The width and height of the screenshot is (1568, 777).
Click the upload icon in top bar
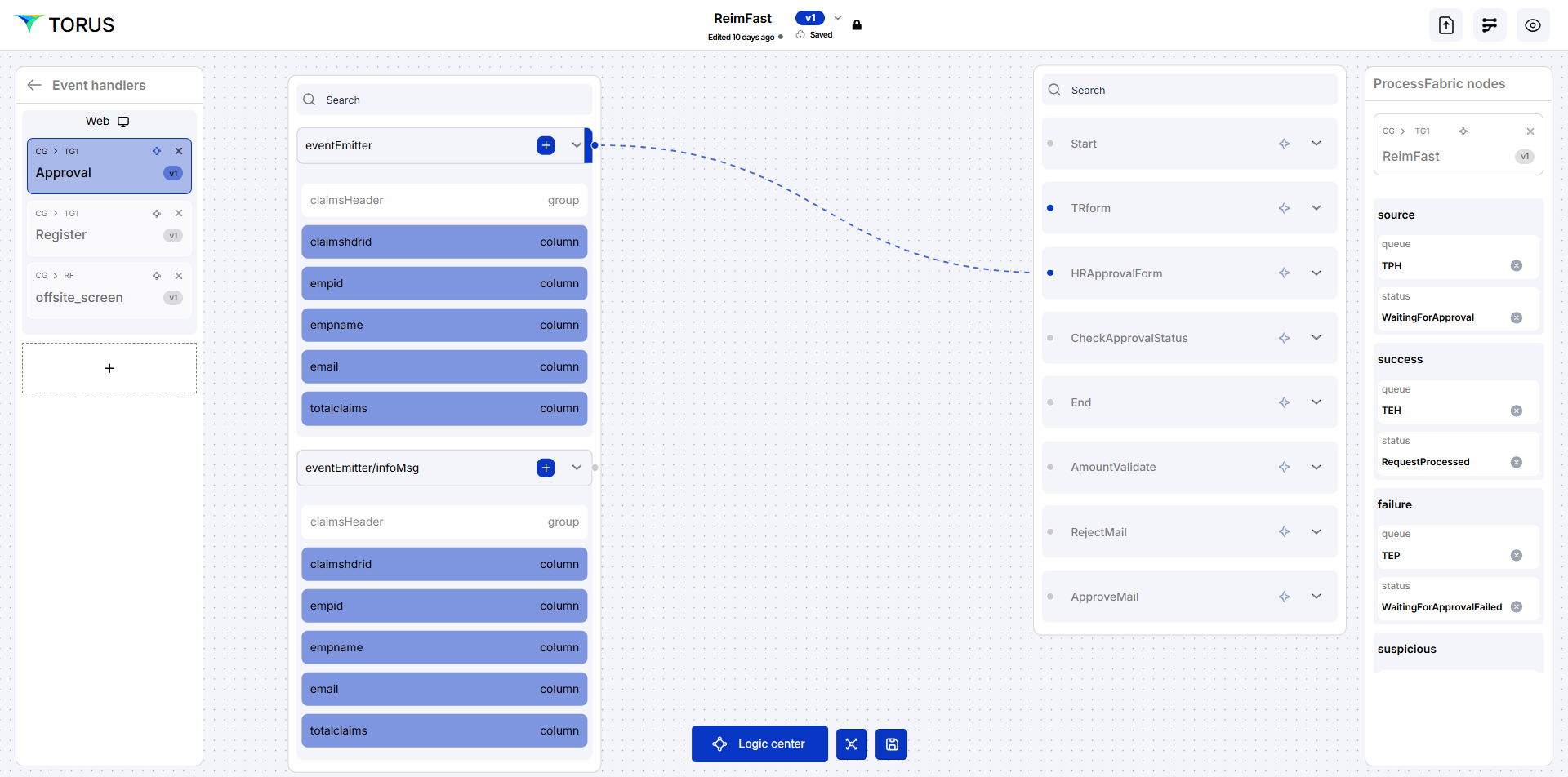[1445, 25]
